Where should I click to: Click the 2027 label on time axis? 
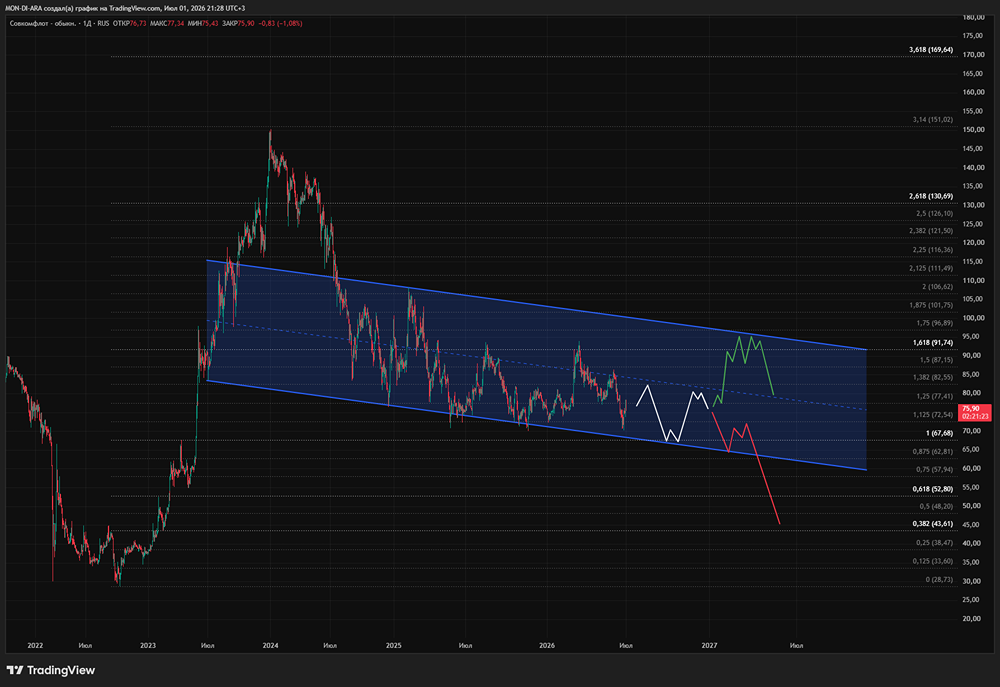709,646
